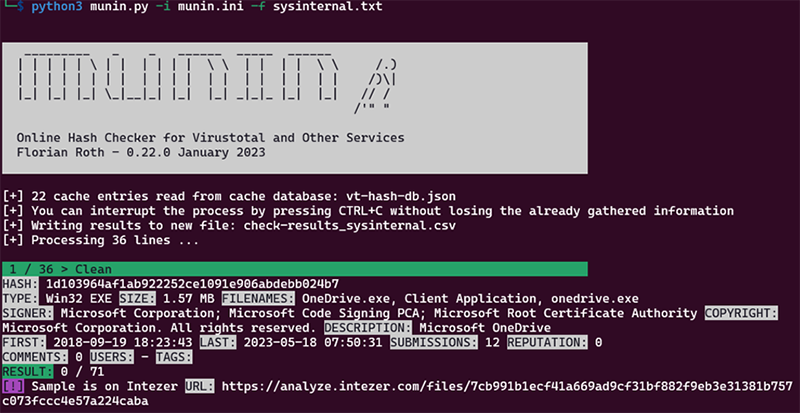Click the 'Processing 36 lines' message
This screenshot has height=413, width=800.
pos(111,241)
